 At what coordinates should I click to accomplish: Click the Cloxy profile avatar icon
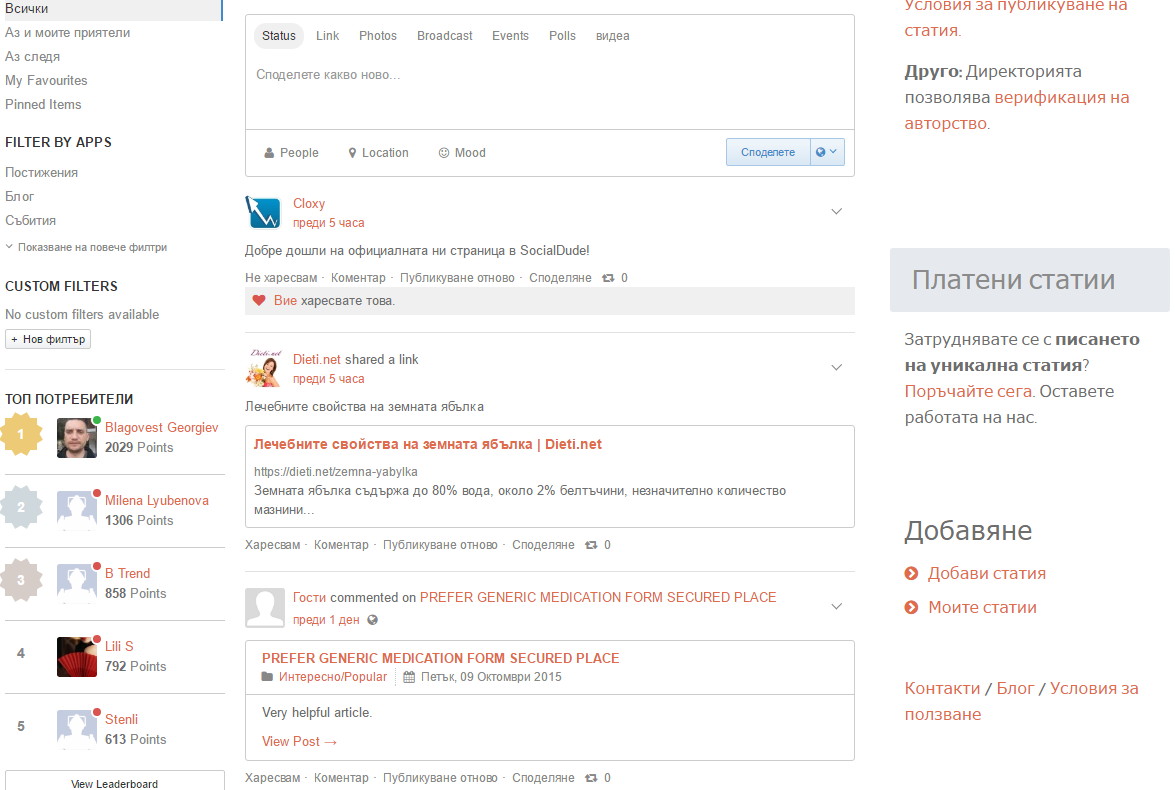(262, 213)
